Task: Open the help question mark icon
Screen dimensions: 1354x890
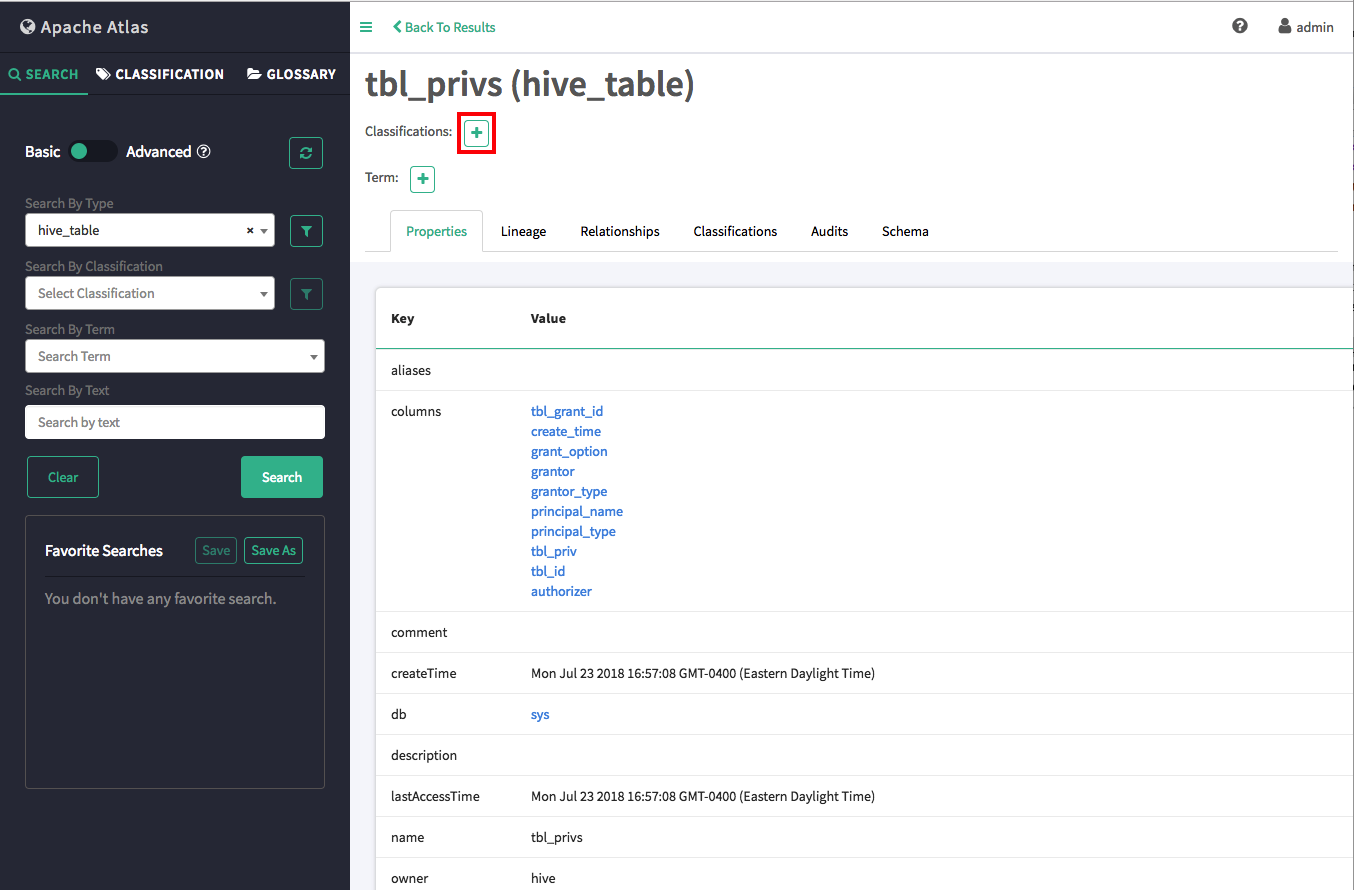Action: pos(1240,27)
